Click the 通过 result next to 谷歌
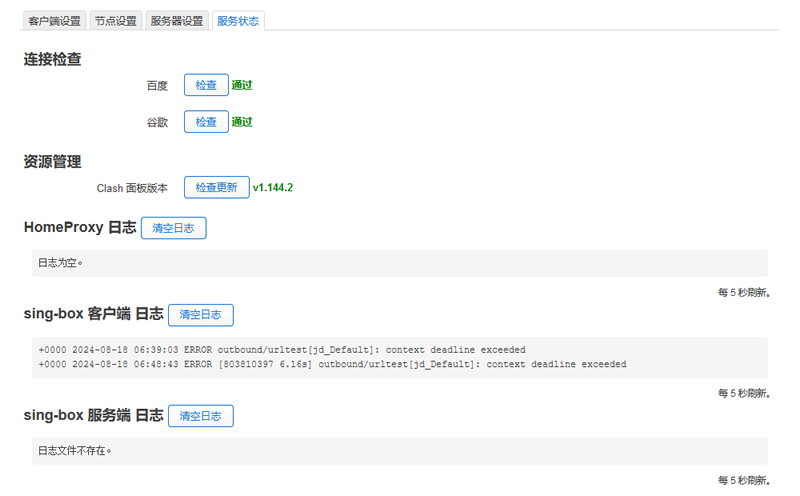The image size is (800, 496). (242, 122)
